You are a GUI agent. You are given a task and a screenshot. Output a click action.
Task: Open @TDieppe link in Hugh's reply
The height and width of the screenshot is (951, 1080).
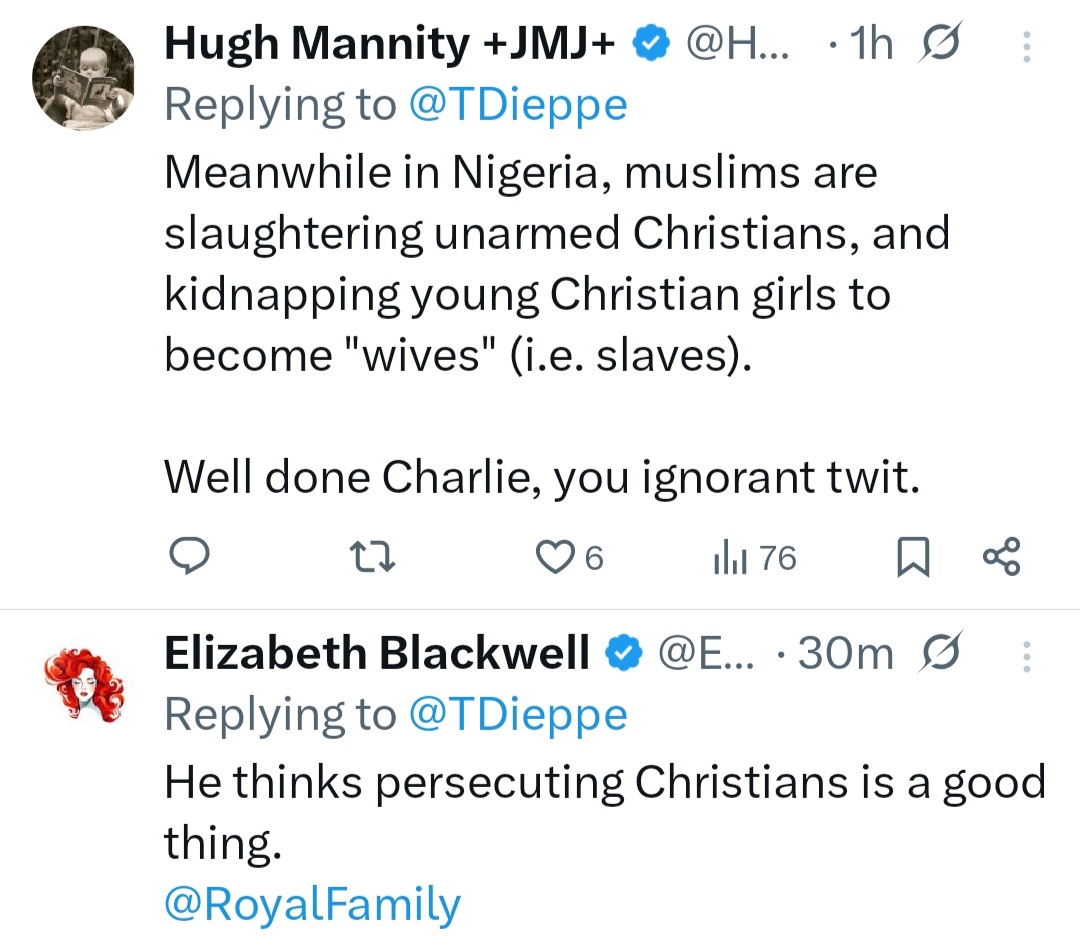tap(517, 105)
